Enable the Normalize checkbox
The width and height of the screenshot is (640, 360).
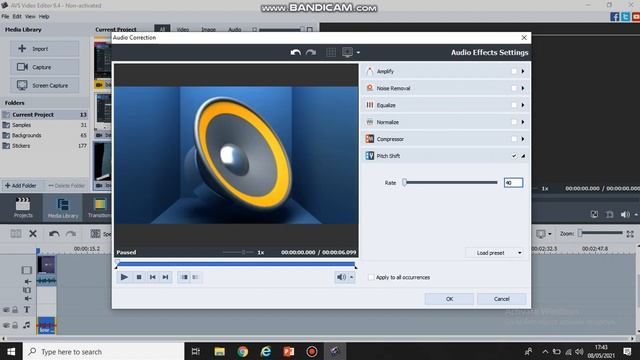[514, 122]
